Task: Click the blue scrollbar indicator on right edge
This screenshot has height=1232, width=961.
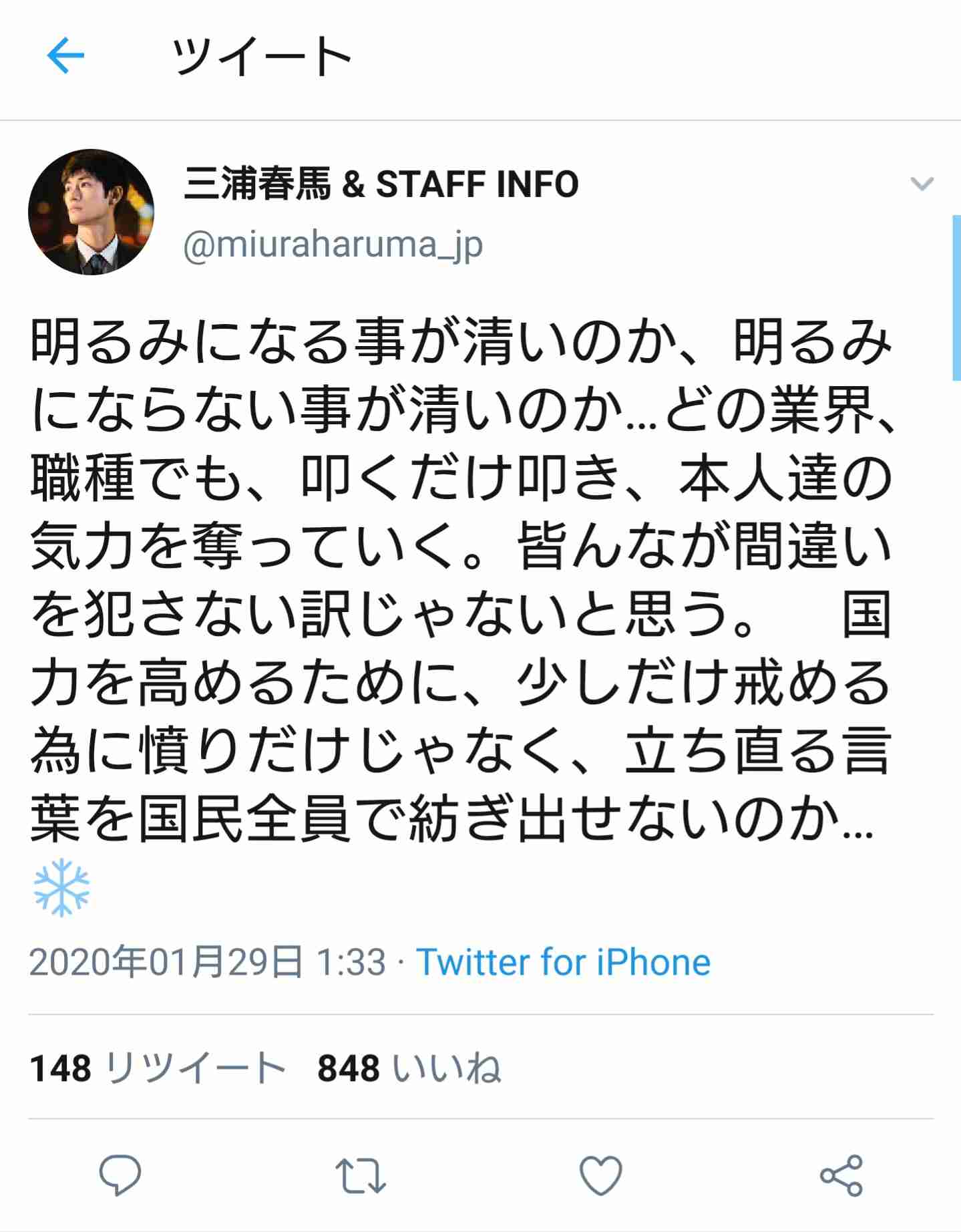Action: point(956,298)
